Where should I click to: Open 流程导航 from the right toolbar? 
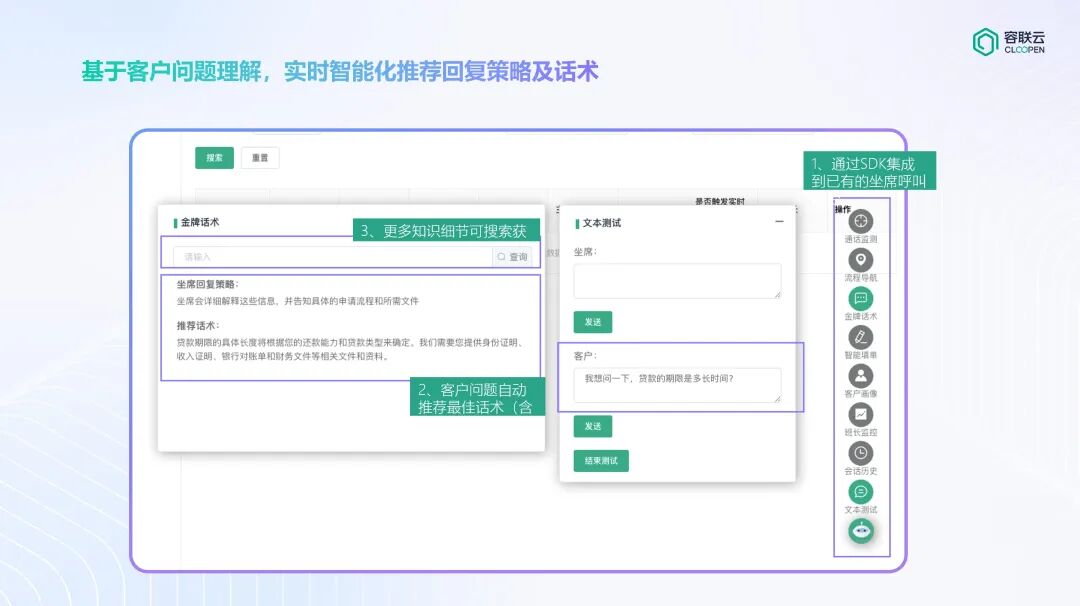tap(861, 259)
